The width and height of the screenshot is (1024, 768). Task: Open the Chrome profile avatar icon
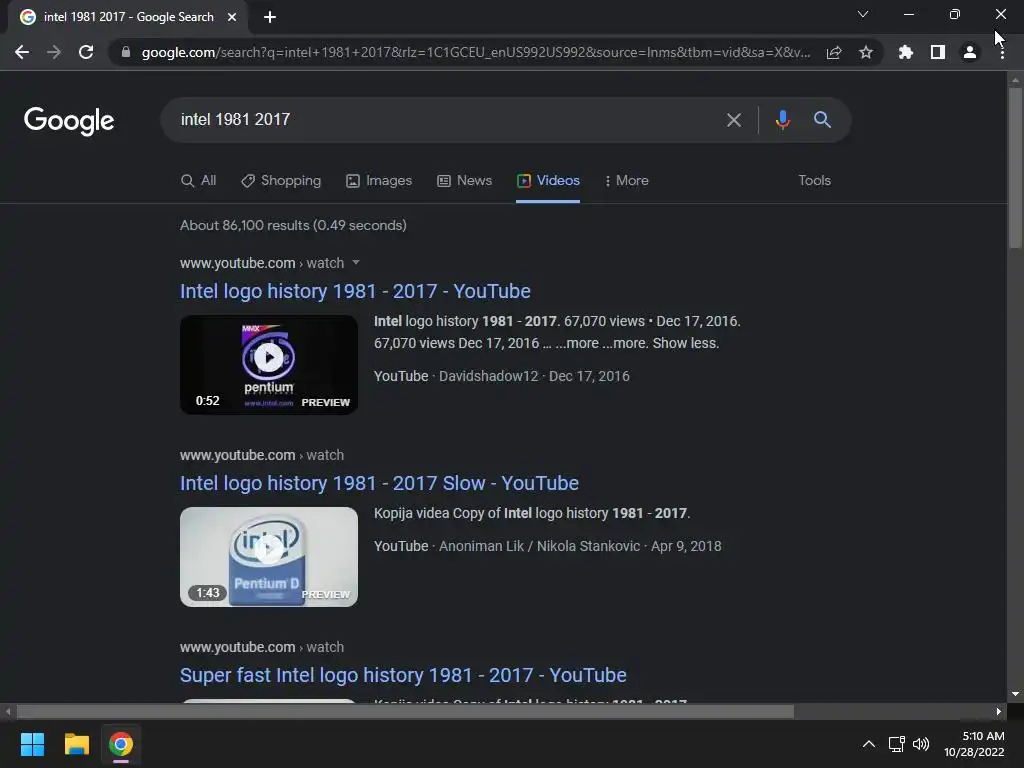[x=970, y=52]
